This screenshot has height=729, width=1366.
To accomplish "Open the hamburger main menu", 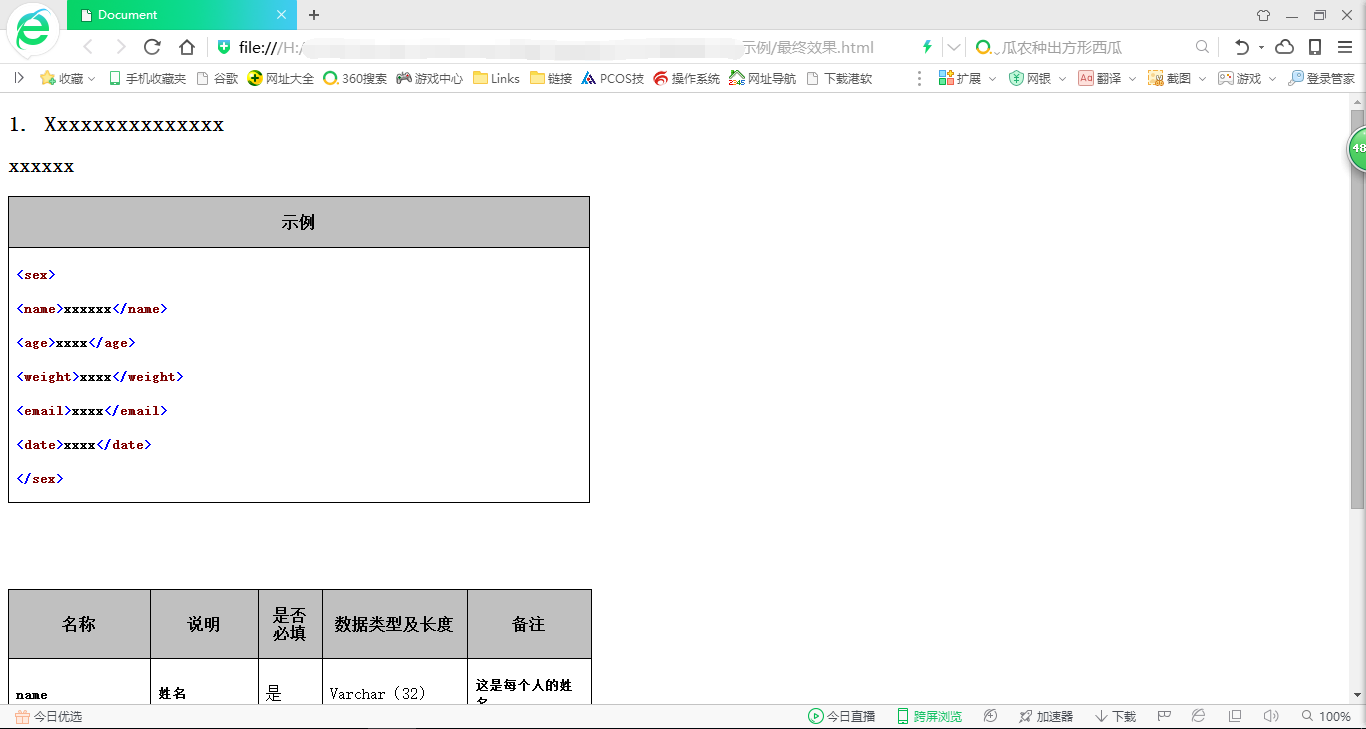I will pyautogui.click(x=1345, y=47).
